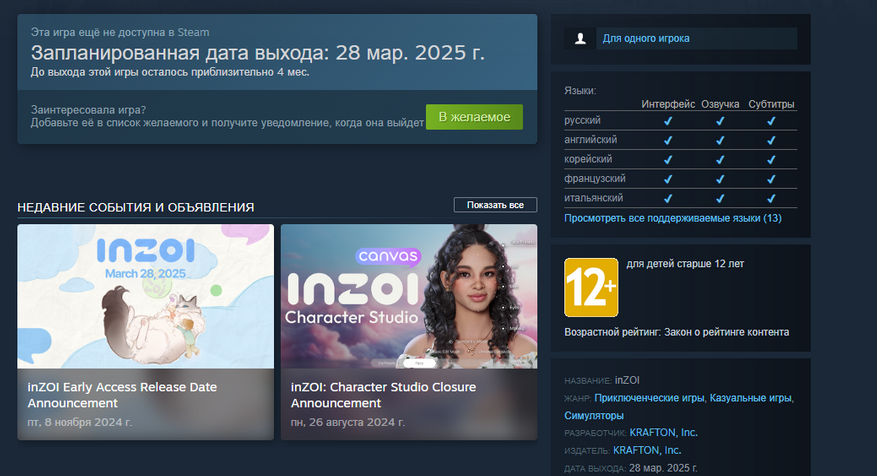Click the 'НЕДАВНИЕ СОБЫТИЯ И ОБЪЯВЛЕНИЯ' section heading
Image resolution: width=877 pixels, height=476 pixels.
pyautogui.click(x=135, y=208)
